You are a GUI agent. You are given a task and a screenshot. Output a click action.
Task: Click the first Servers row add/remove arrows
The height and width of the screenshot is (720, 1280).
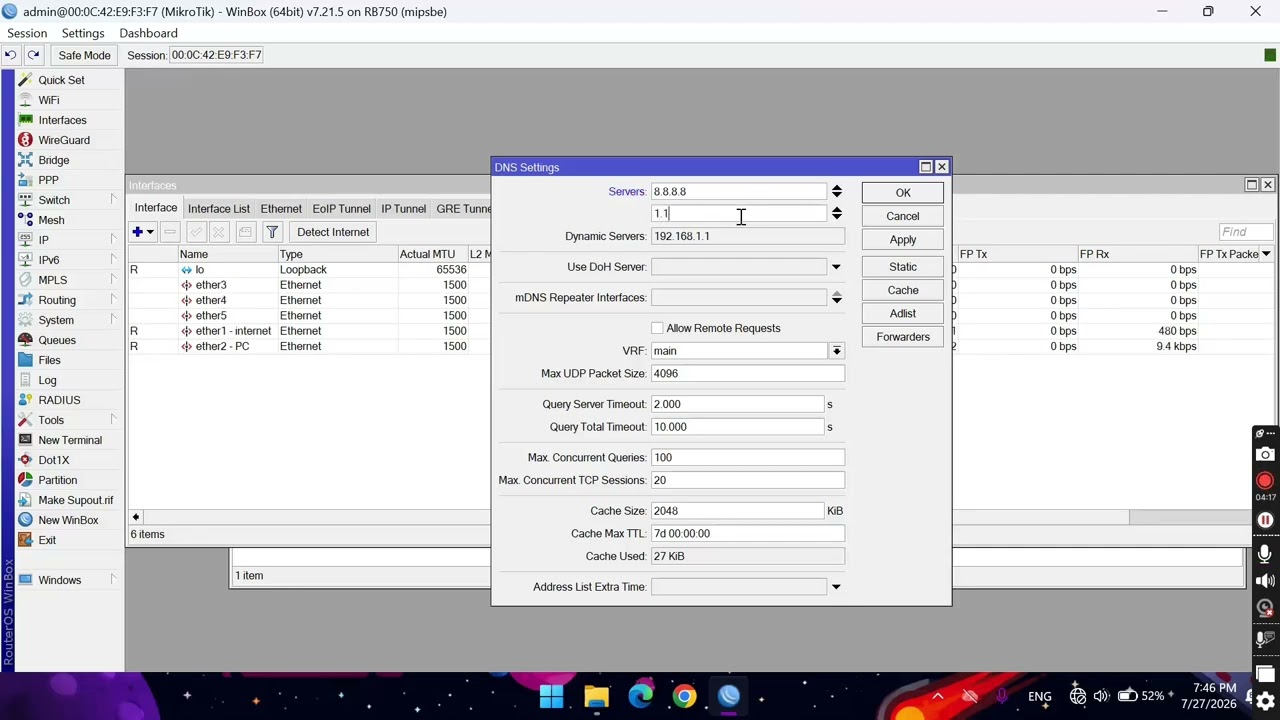836,192
